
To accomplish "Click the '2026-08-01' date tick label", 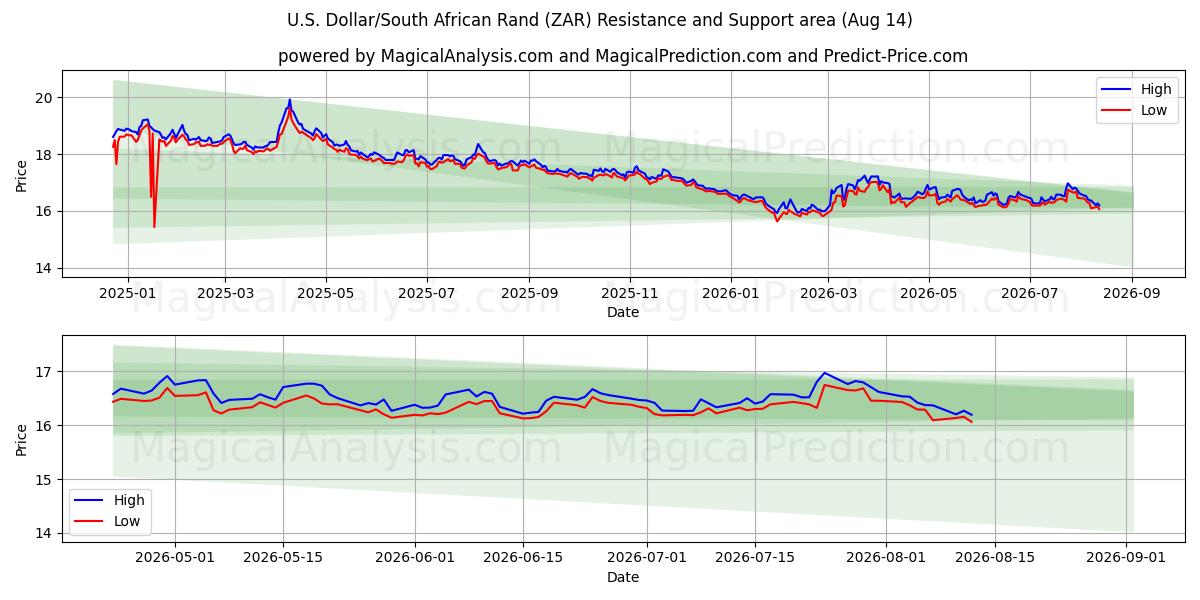I will click(887, 559).
